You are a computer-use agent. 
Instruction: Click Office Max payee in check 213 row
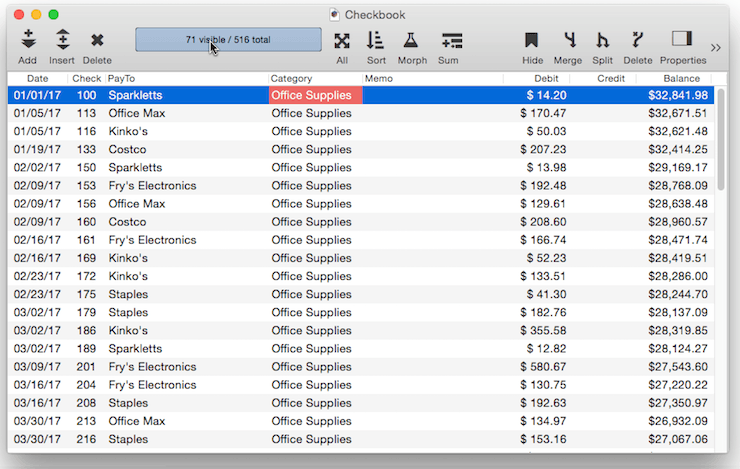coord(137,421)
